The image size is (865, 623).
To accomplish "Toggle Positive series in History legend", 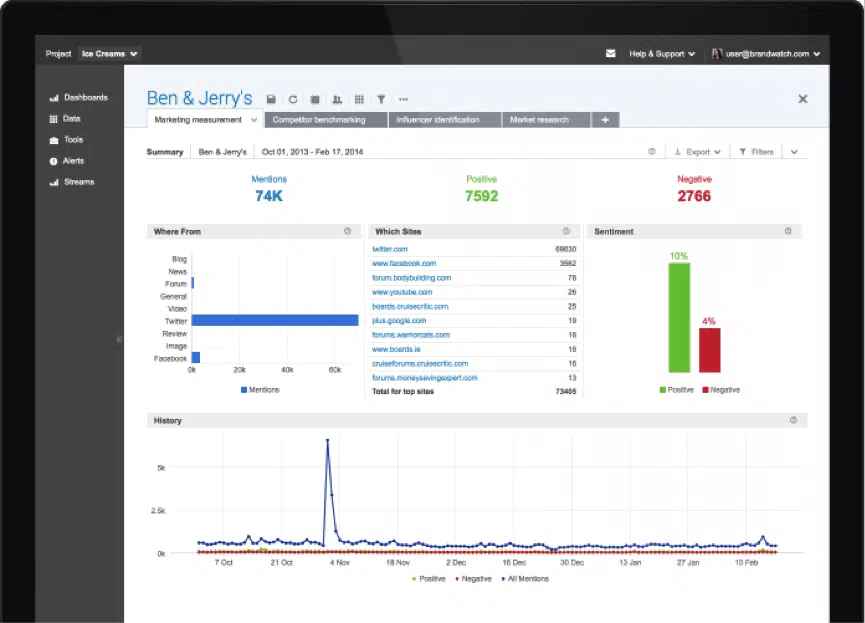I will (428, 578).
